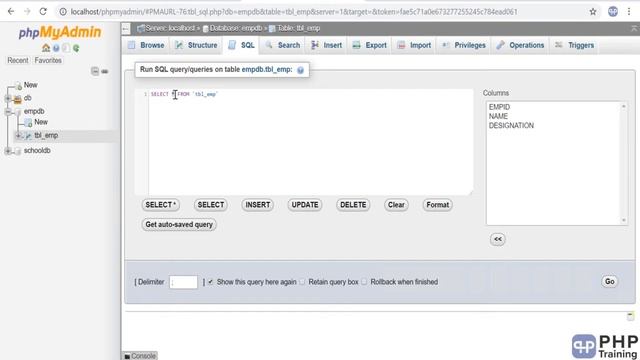Open the Triggers tab
Screen dimensions: 640x360
[575, 45]
